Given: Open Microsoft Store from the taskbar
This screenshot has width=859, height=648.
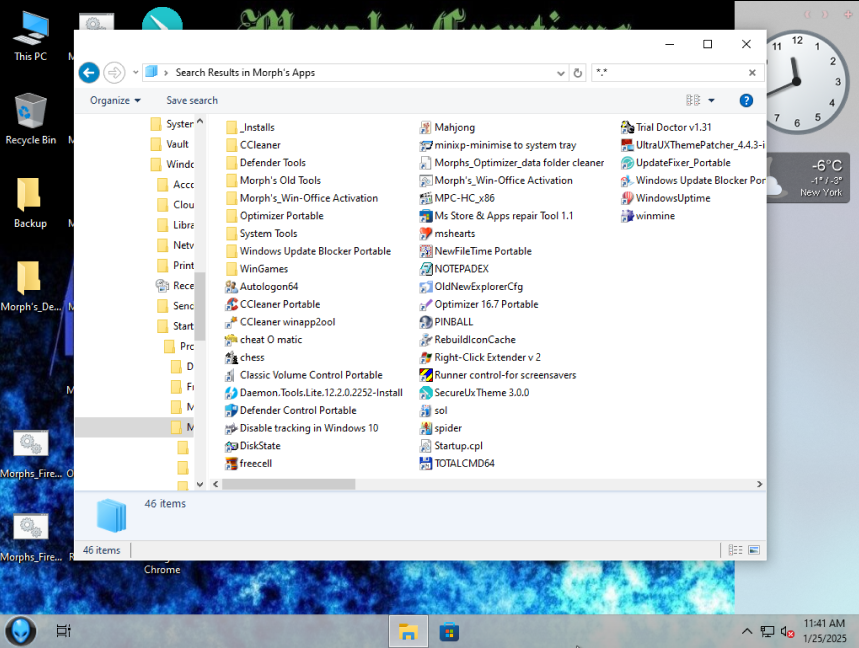Looking at the screenshot, I should 449,632.
